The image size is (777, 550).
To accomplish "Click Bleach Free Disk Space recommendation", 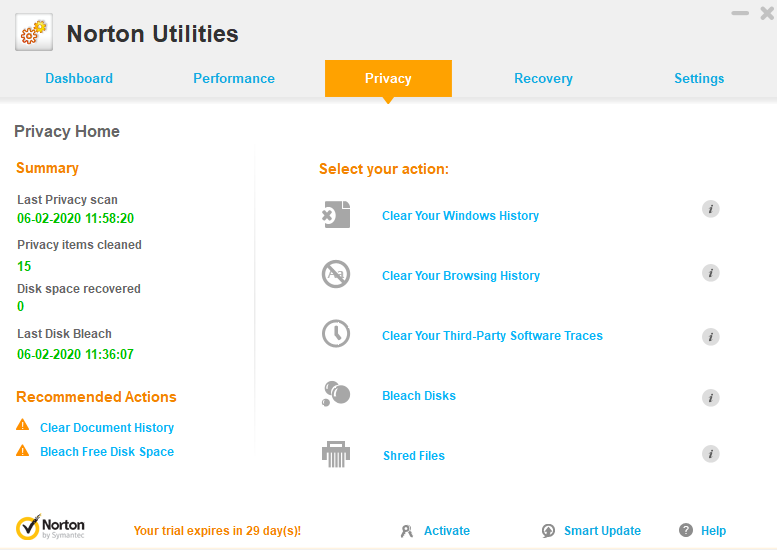I will 107,451.
